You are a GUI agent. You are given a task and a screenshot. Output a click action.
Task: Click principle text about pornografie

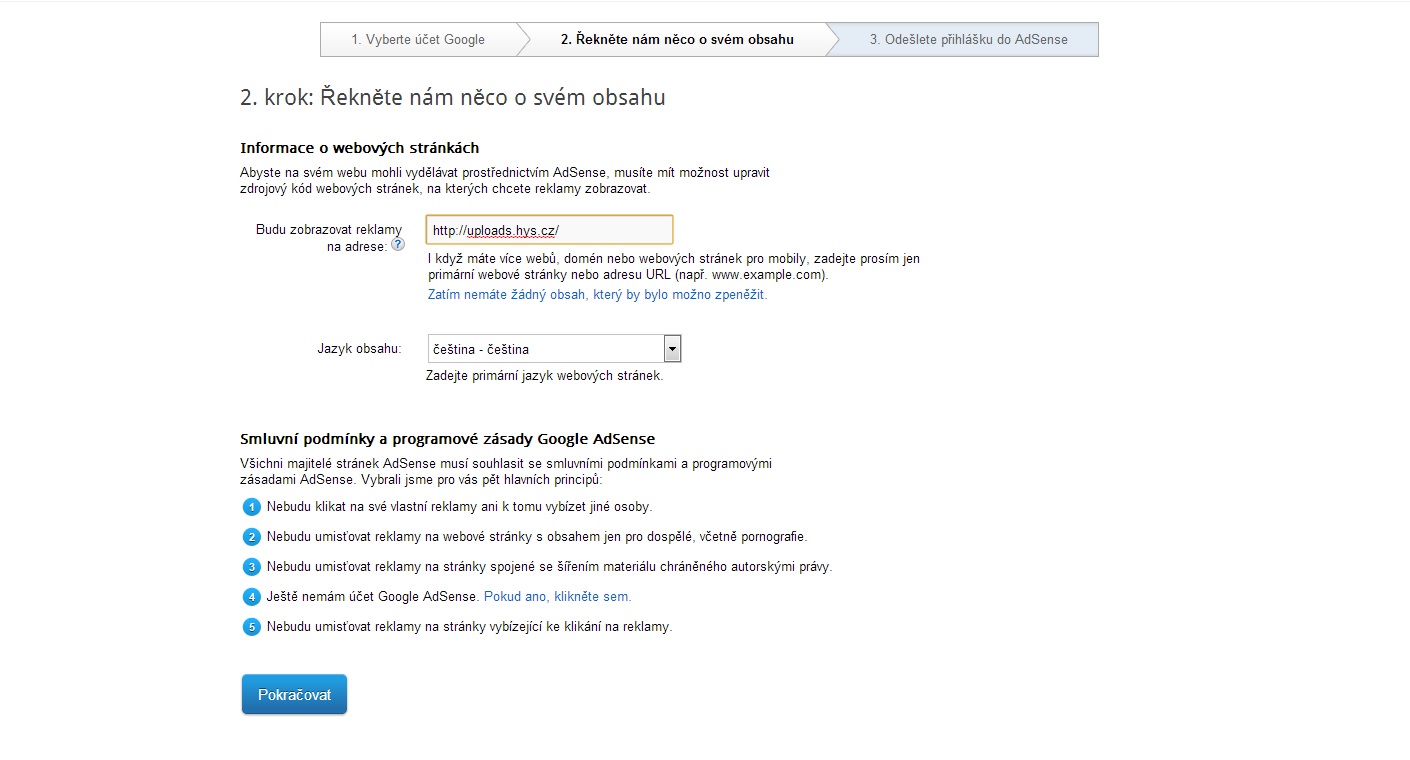point(536,537)
